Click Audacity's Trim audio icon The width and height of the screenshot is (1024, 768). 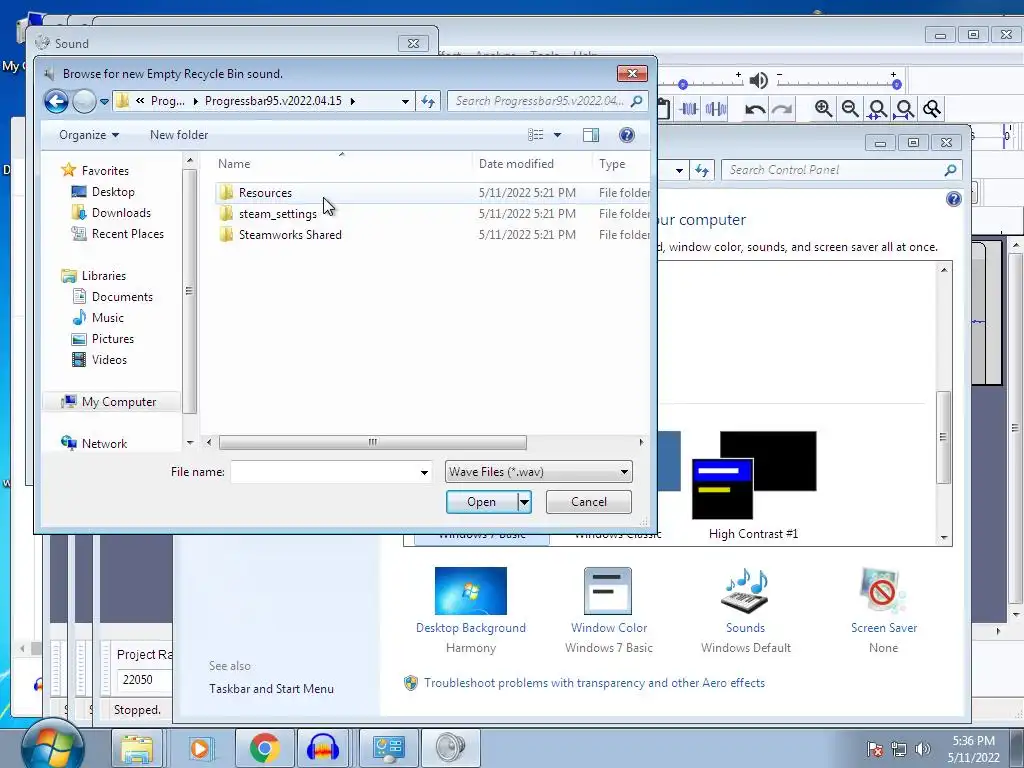689,109
